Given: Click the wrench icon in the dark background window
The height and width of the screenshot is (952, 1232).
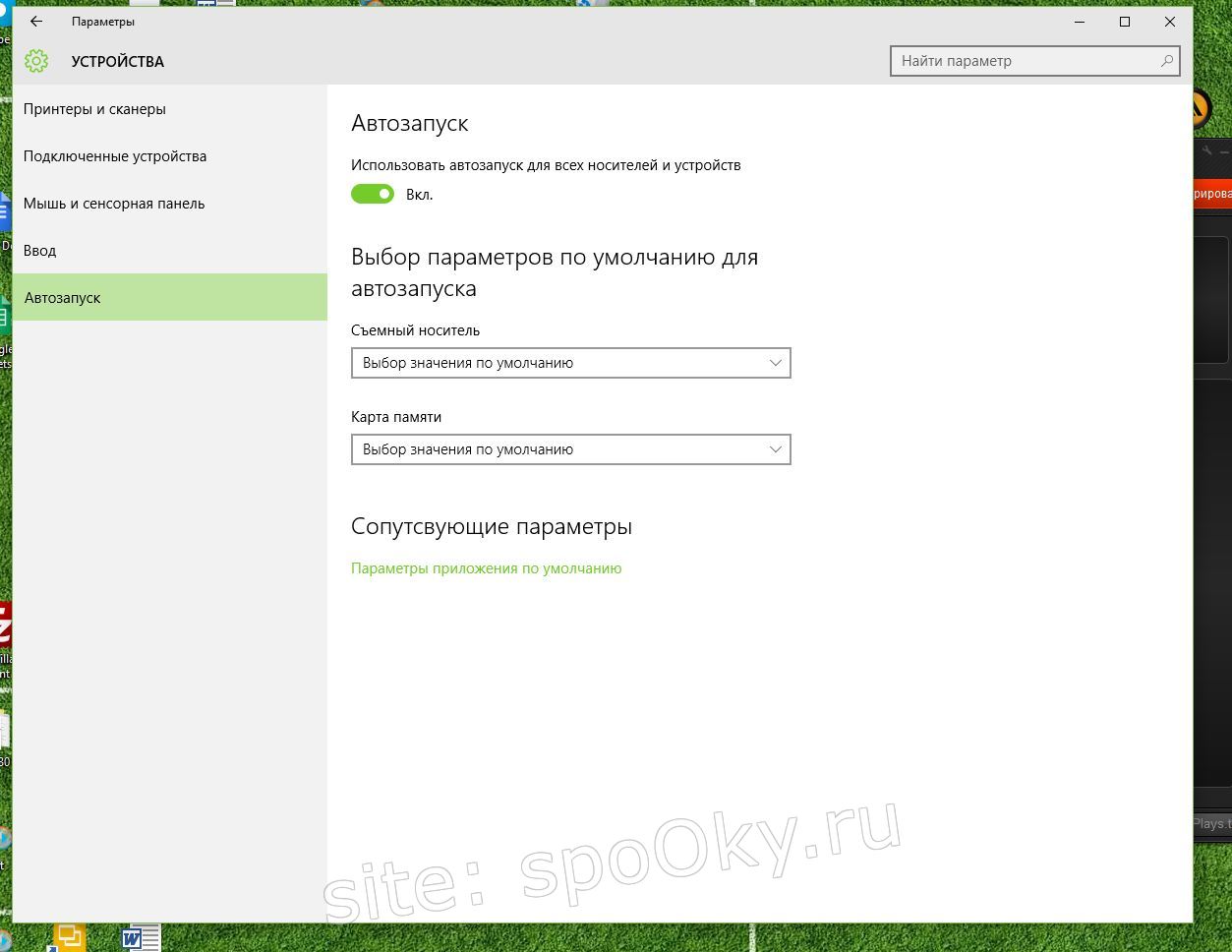Looking at the screenshot, I should [x=1207, y=150].
